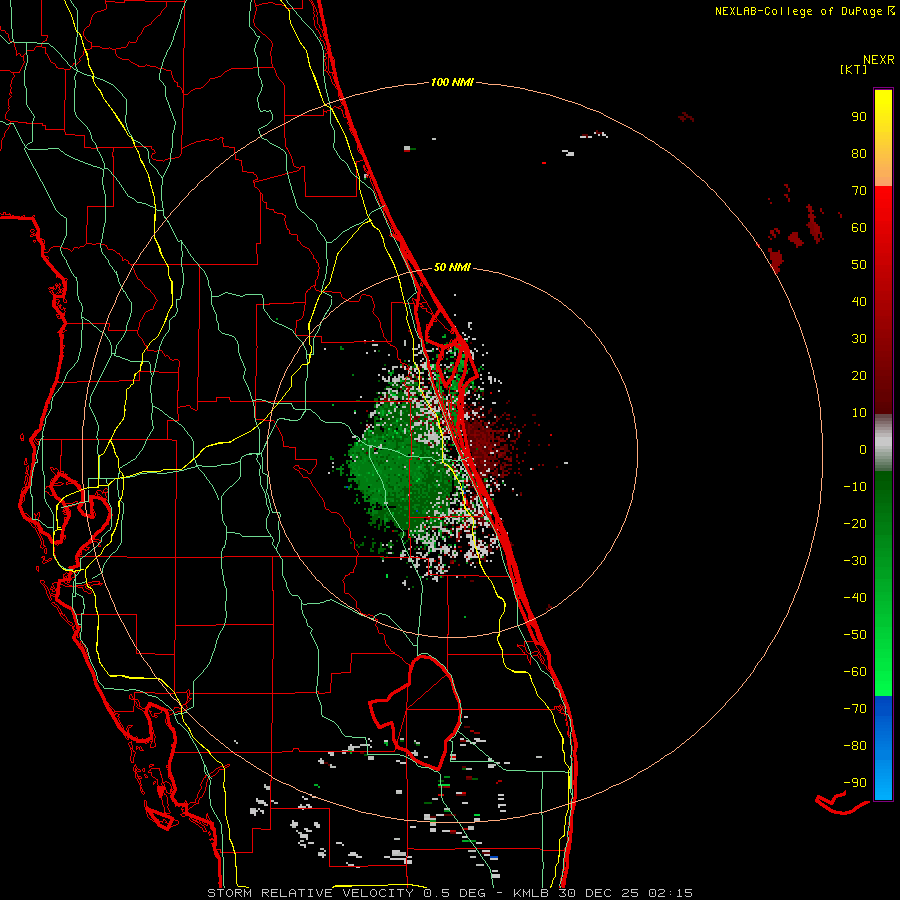
Task: Select the 0 knot scale value
Action: pyautogui.click(x=863, y=449)
